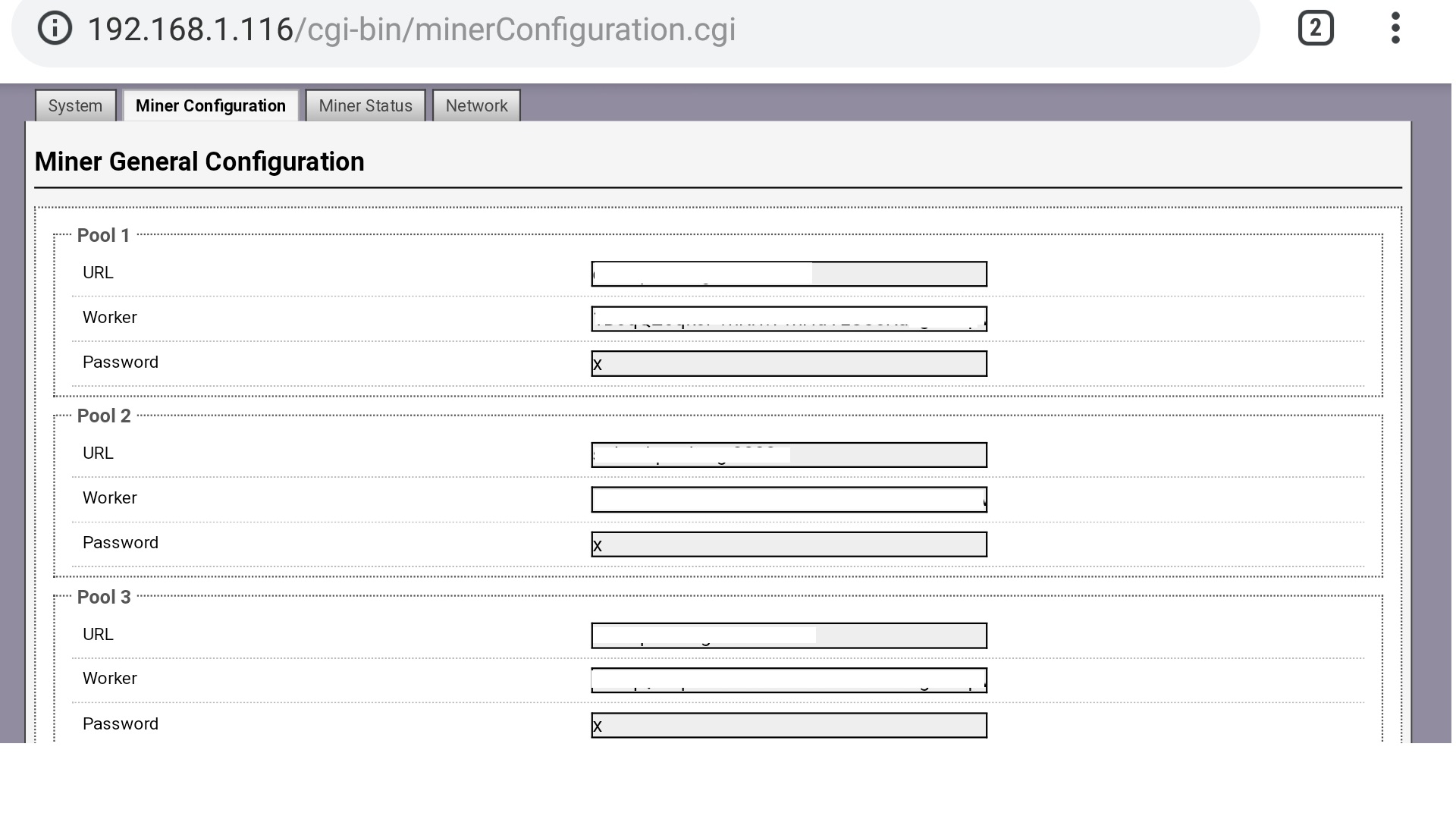Click the Pool 3 Worker field
The image size is (1456, 819).
click(x=789, y=680)
